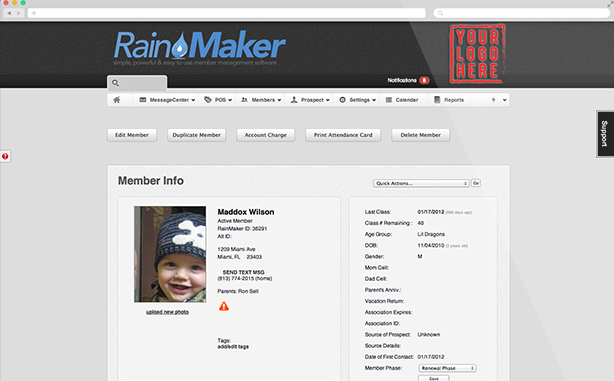The height and width of the screenshot is (381, 614).
Task: Click the Age Group value Lil Dragons
Action: click(x=431, y=234)
